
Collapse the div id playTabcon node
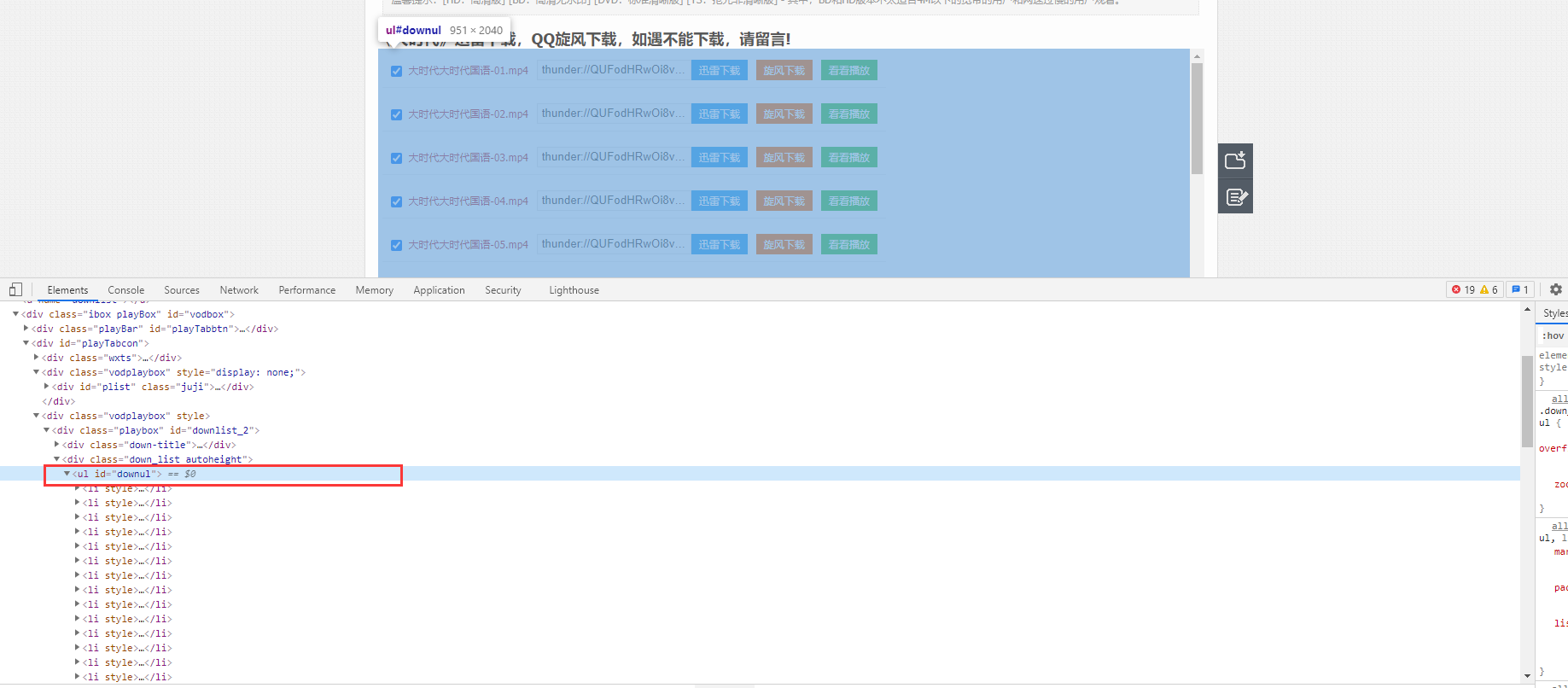(26, 343)
